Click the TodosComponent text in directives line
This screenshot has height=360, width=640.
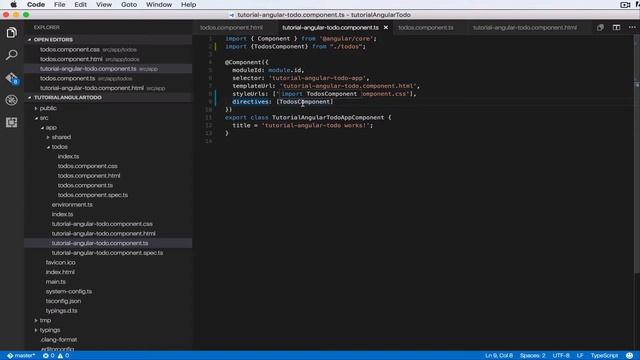(x=305, y=102)
